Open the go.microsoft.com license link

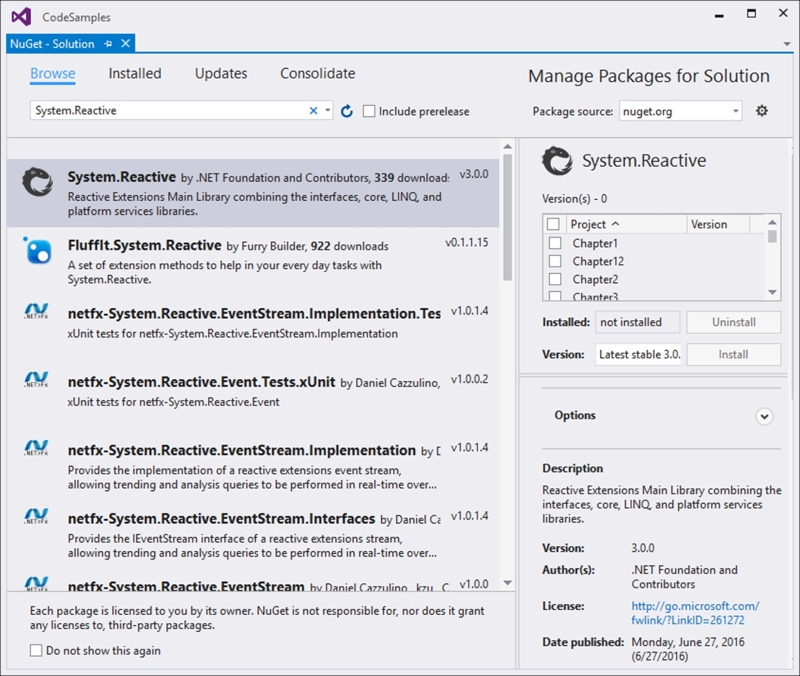(x=695, y=613)
